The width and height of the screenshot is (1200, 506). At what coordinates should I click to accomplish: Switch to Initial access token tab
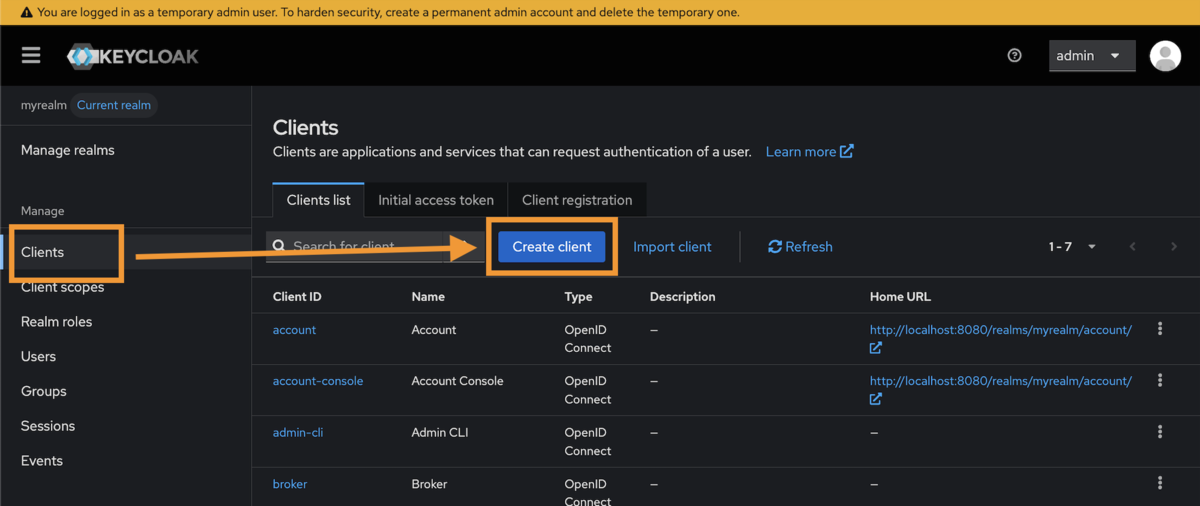pyautogui.click(x=435, y=200)
